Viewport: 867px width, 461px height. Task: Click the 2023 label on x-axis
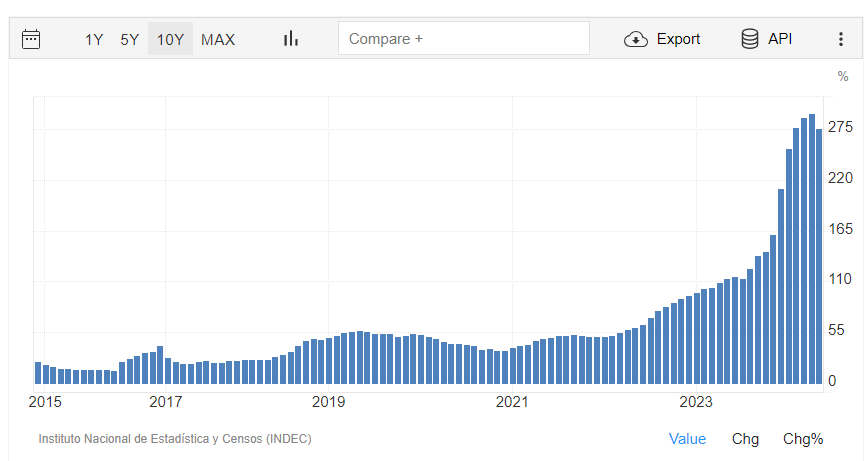click(696, 402)
